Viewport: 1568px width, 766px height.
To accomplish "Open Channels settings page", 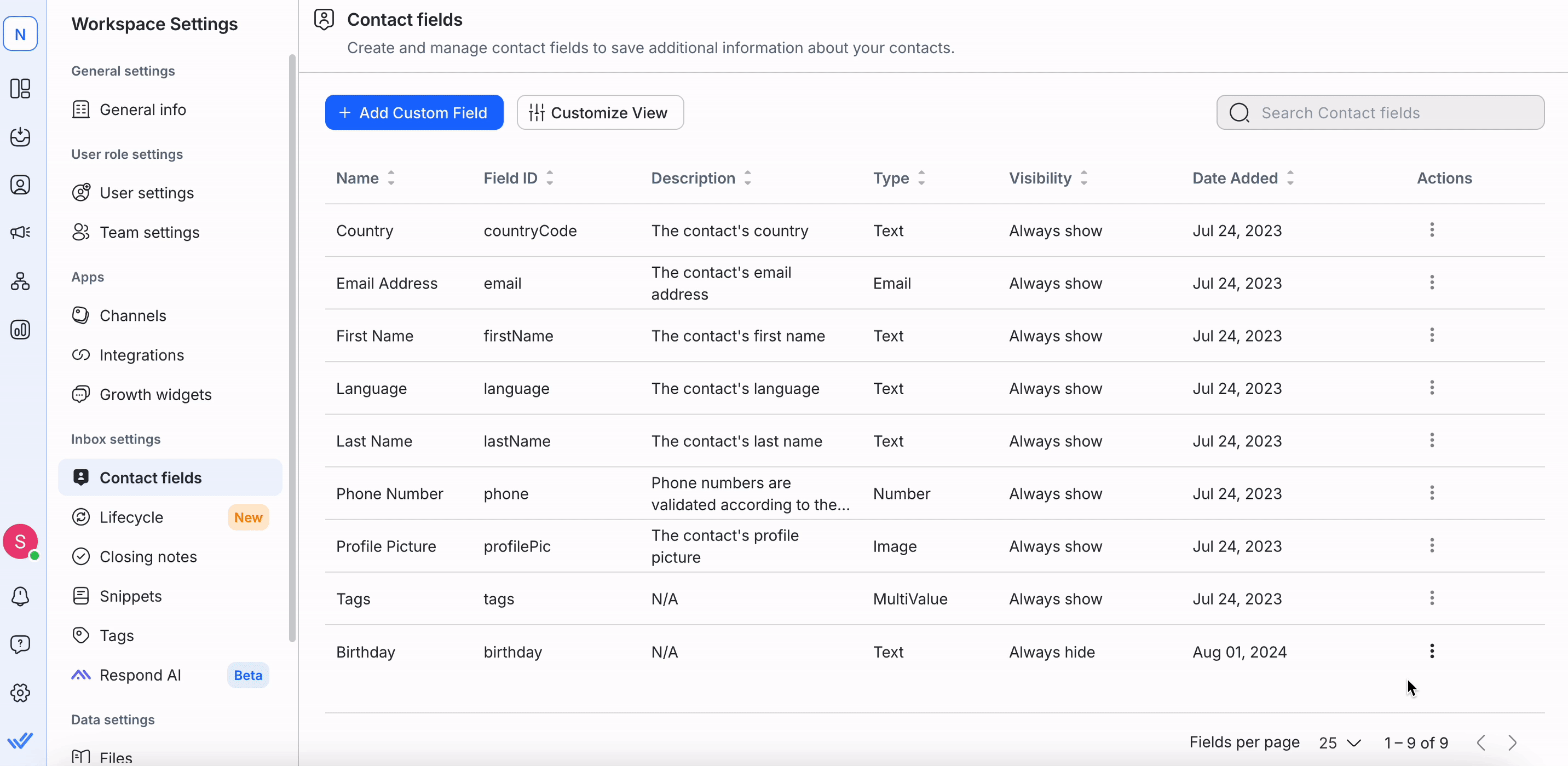I will coord(132,316).
